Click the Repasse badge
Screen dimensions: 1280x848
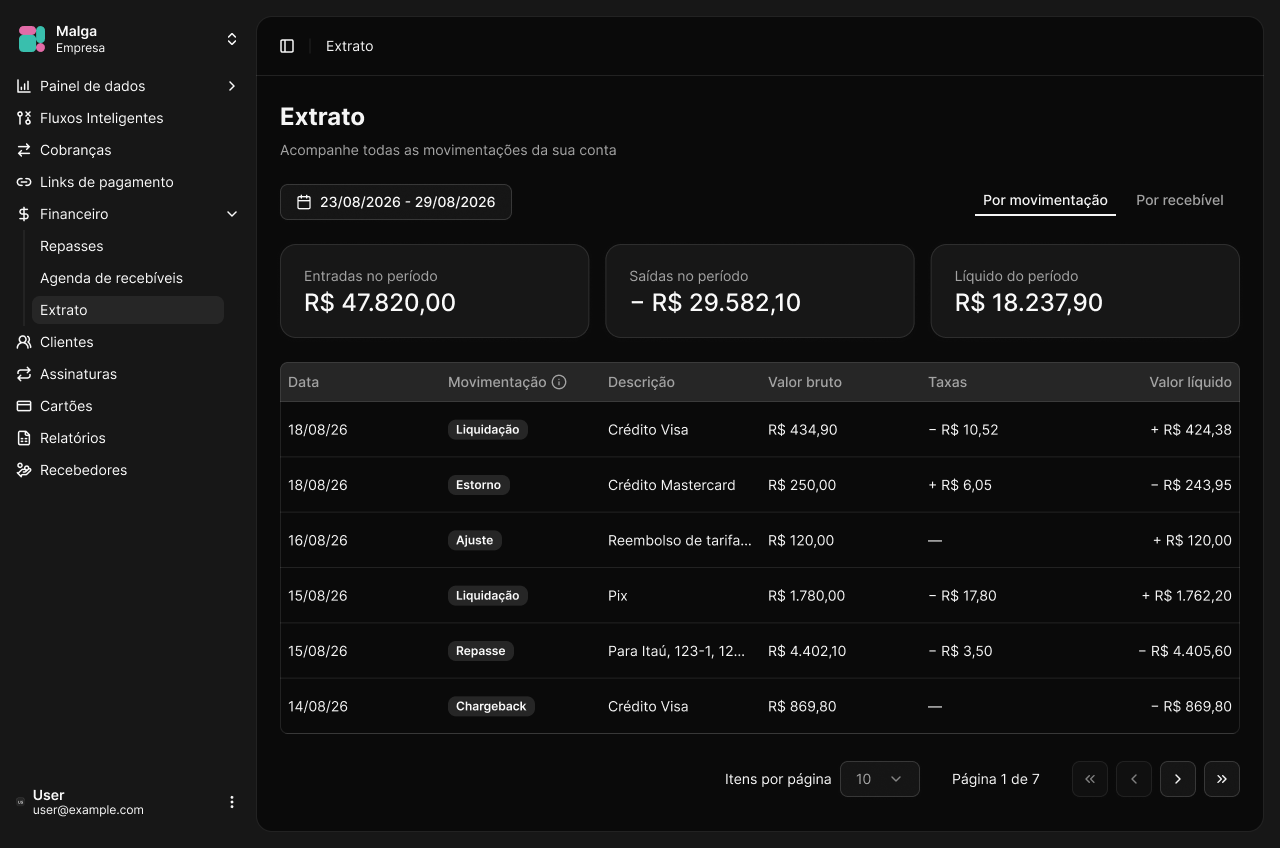(481, 651)
